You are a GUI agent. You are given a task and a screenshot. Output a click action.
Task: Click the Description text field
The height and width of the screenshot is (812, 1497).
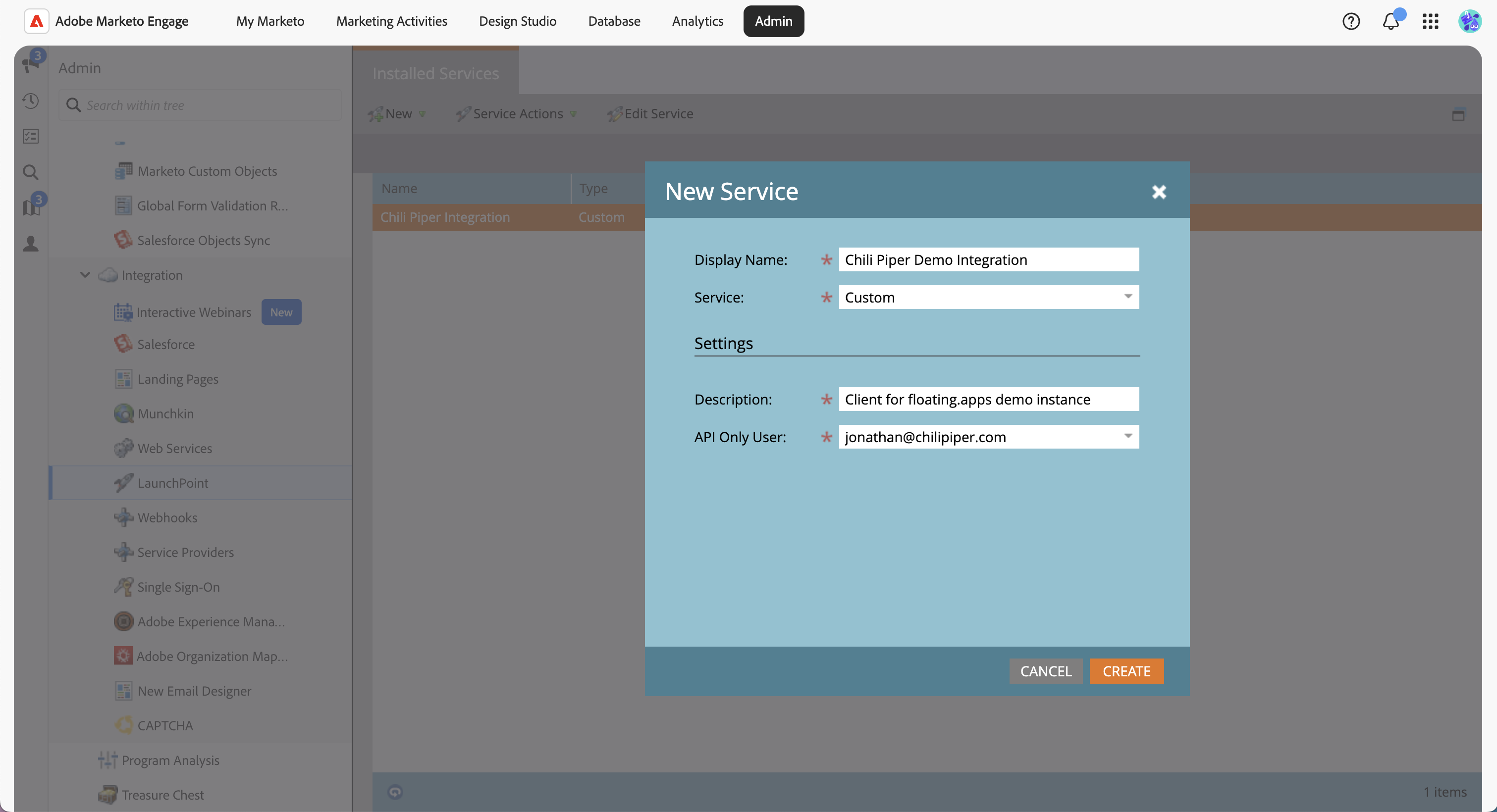coord(988,399)
